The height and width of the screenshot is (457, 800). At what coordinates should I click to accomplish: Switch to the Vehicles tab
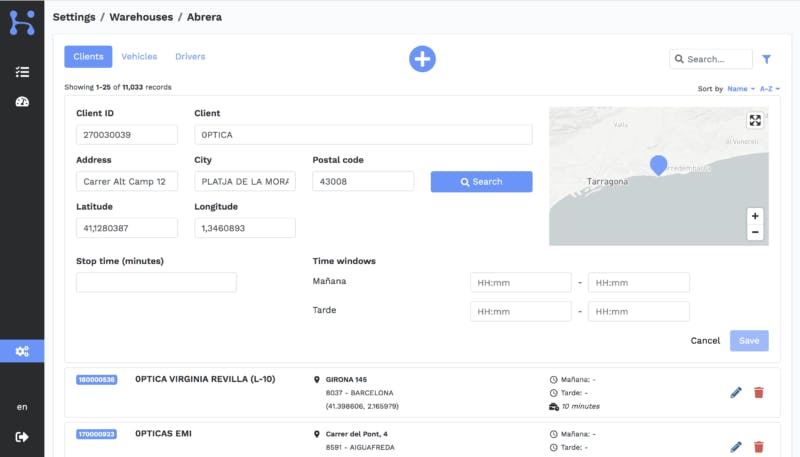139,57
